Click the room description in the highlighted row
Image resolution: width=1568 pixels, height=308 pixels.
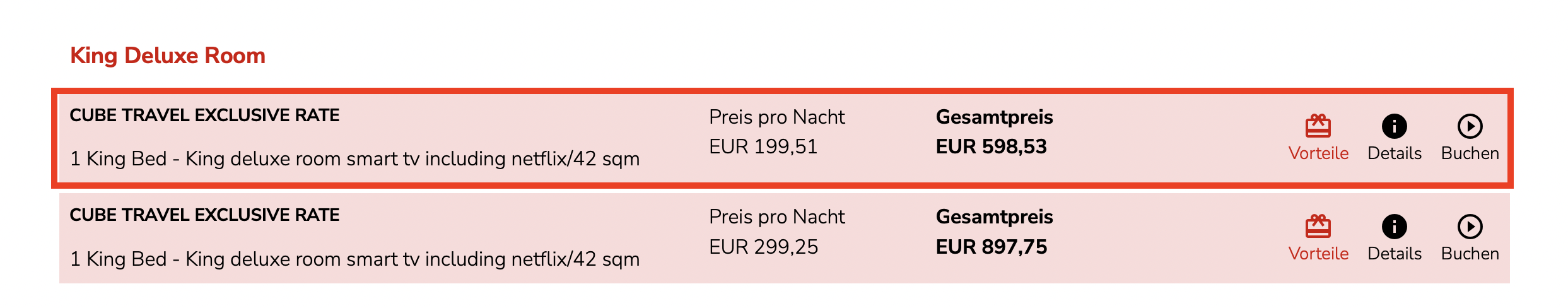click(354, 158)
